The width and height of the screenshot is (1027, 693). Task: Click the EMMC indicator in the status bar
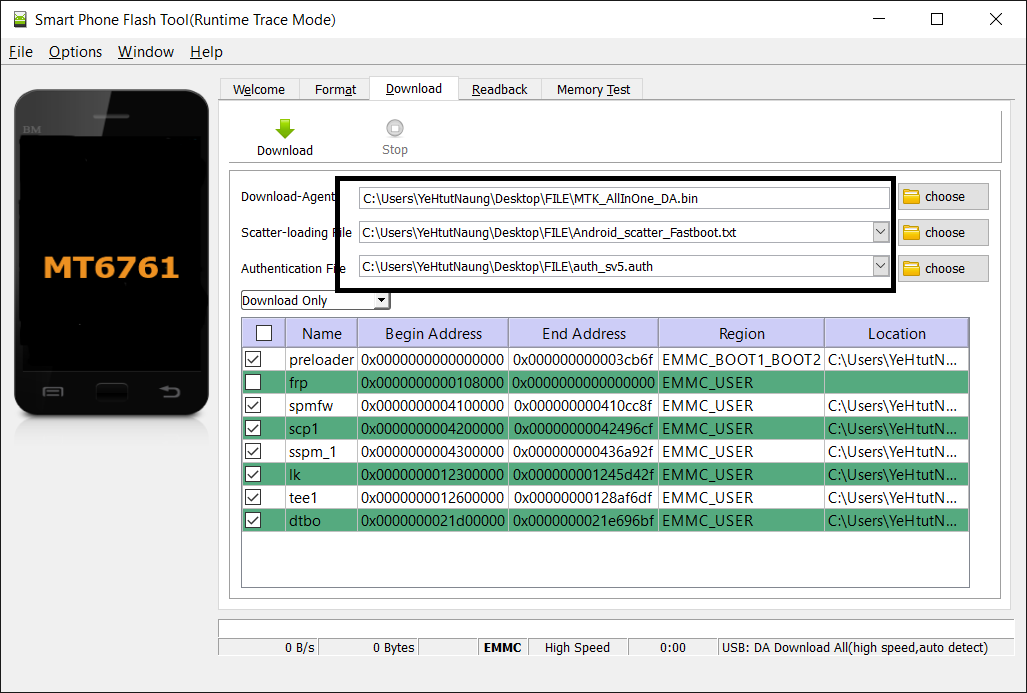click(502, 647)
